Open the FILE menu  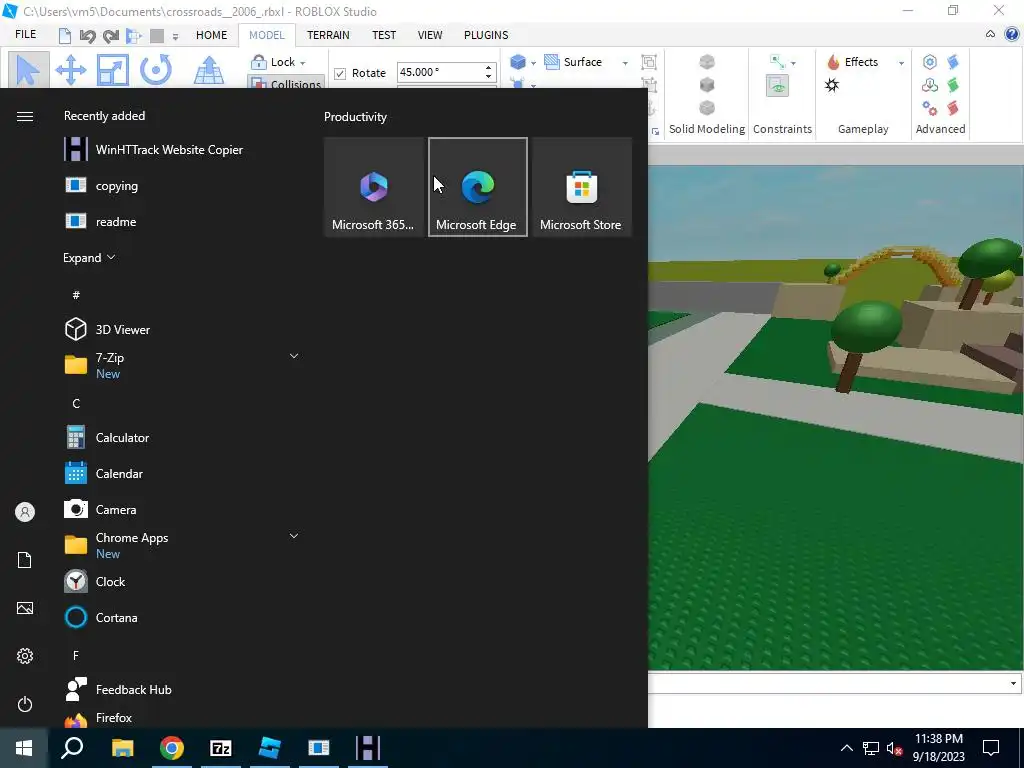click(26, 35)
